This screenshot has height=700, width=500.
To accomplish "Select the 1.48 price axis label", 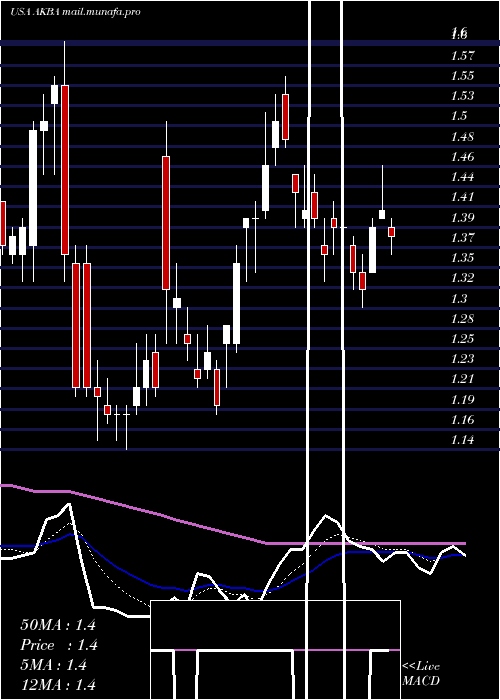I will (x=462, y=137).
